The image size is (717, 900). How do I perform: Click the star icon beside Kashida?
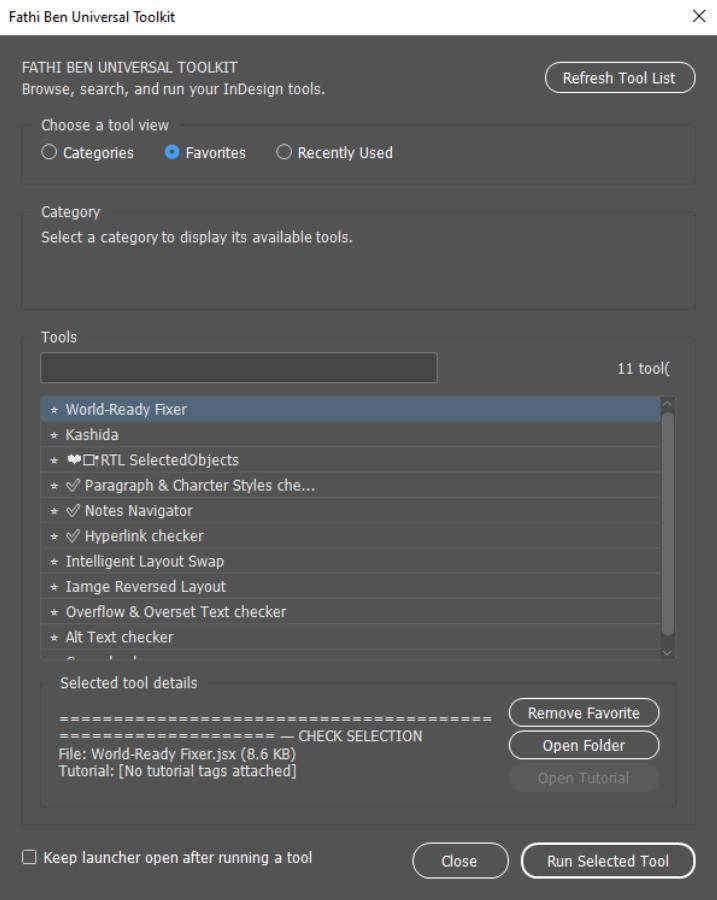click(x=54, y=435)
